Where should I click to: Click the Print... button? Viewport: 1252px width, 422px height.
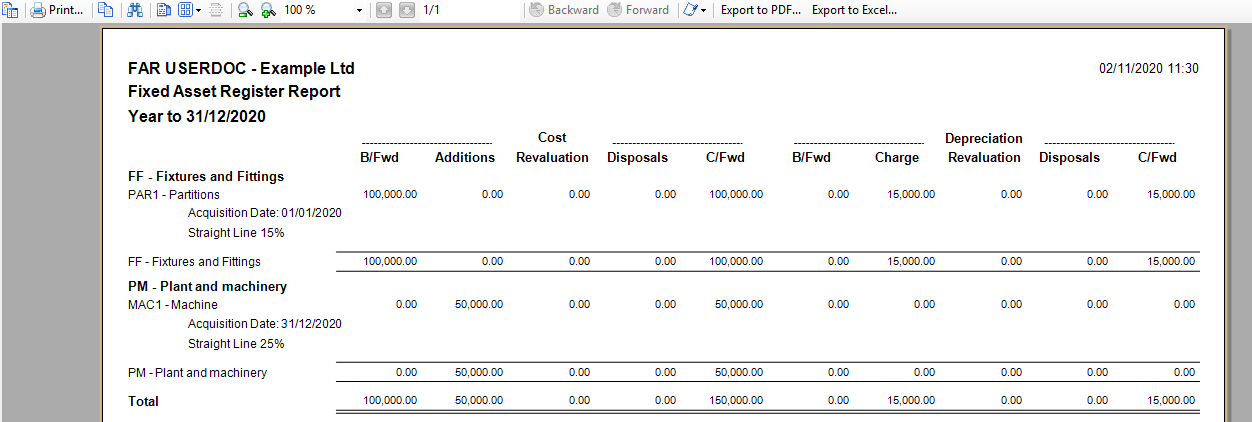[57, 10]
